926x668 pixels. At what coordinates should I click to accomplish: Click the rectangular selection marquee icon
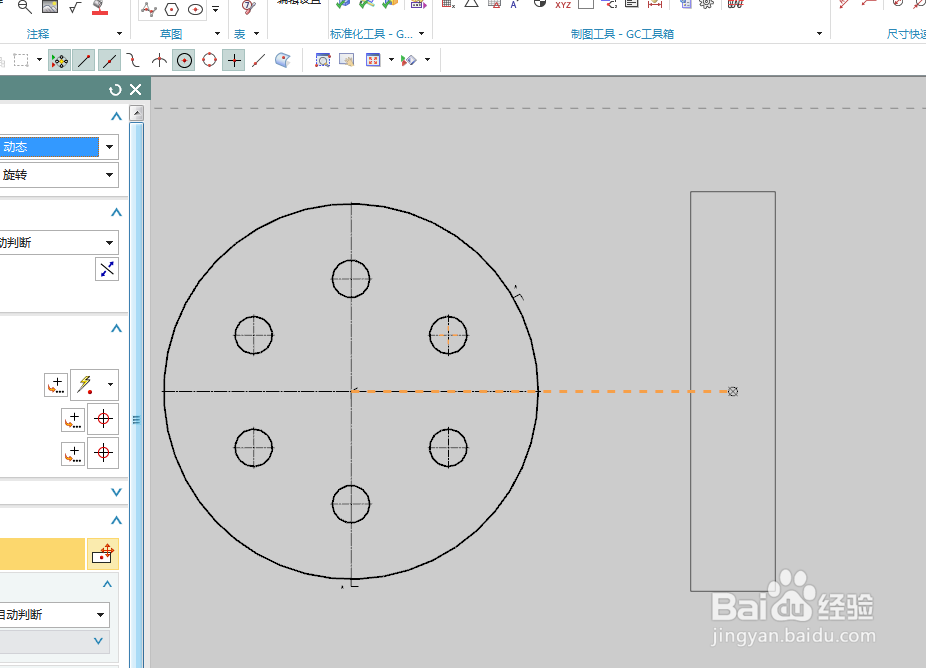click(x=21, y=60)
